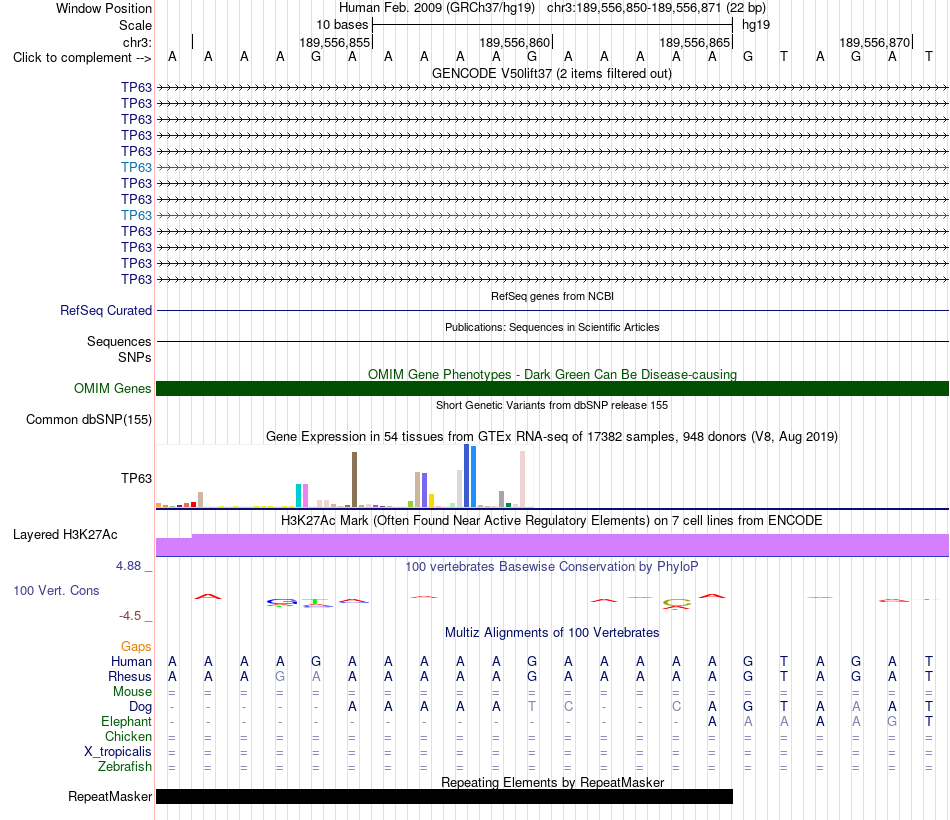Click the 'Mouse' alignment row label
The width and height of the screenshot is (950, 820).
coord(132,692)
